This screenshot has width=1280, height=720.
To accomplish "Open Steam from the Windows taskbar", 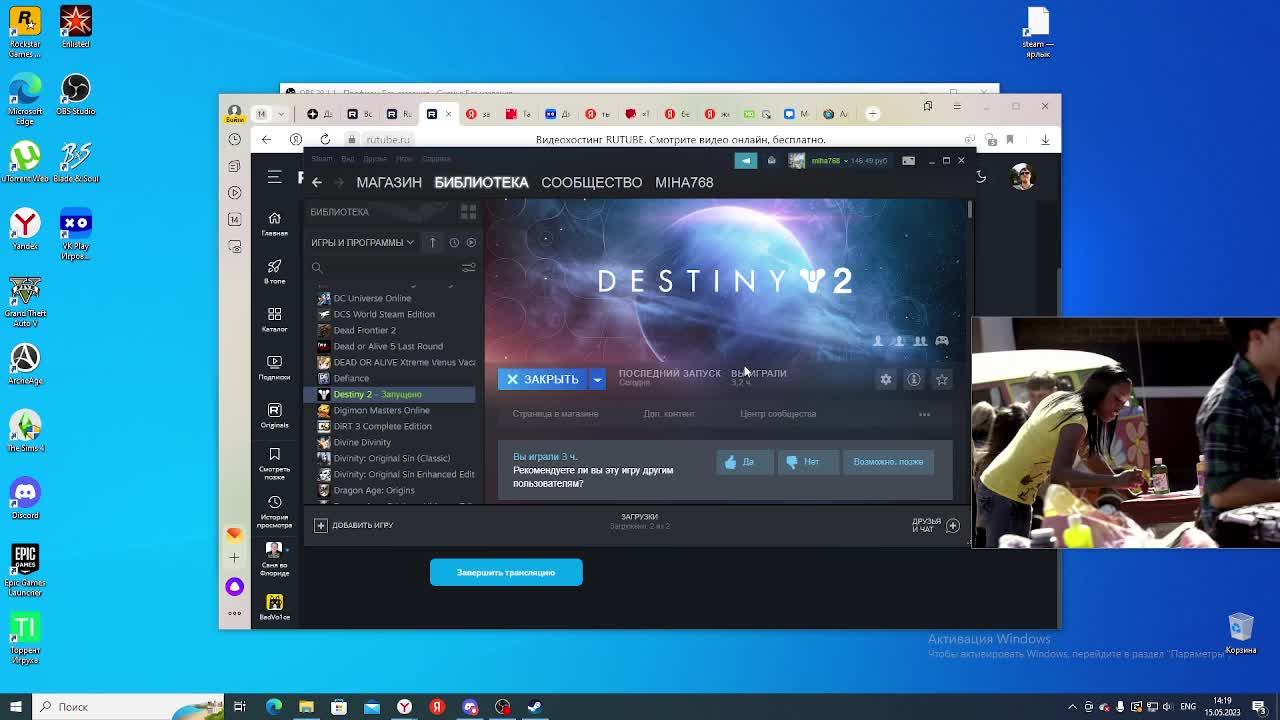I will (535, 707).
